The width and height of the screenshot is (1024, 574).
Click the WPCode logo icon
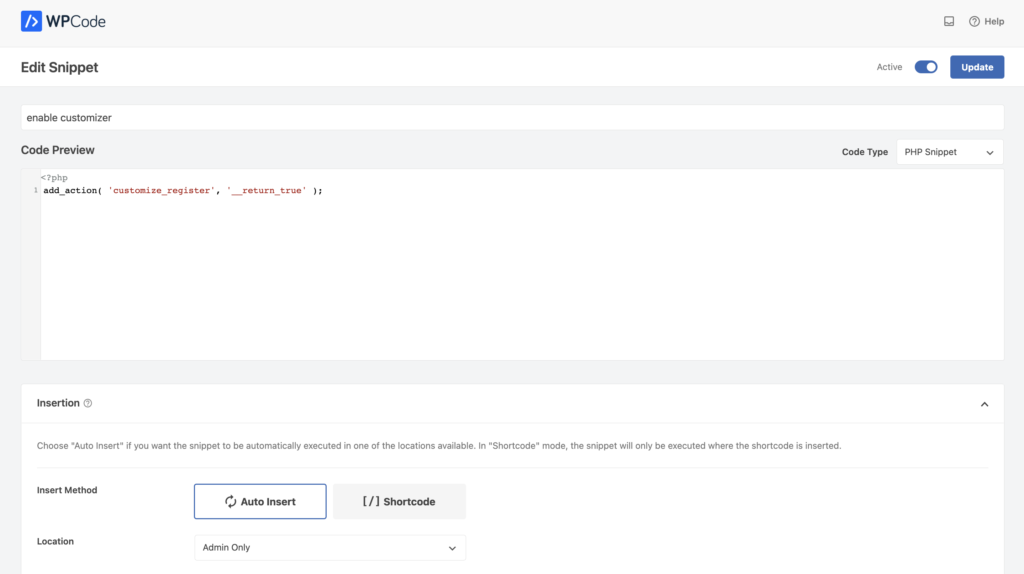tap(31, 21)
